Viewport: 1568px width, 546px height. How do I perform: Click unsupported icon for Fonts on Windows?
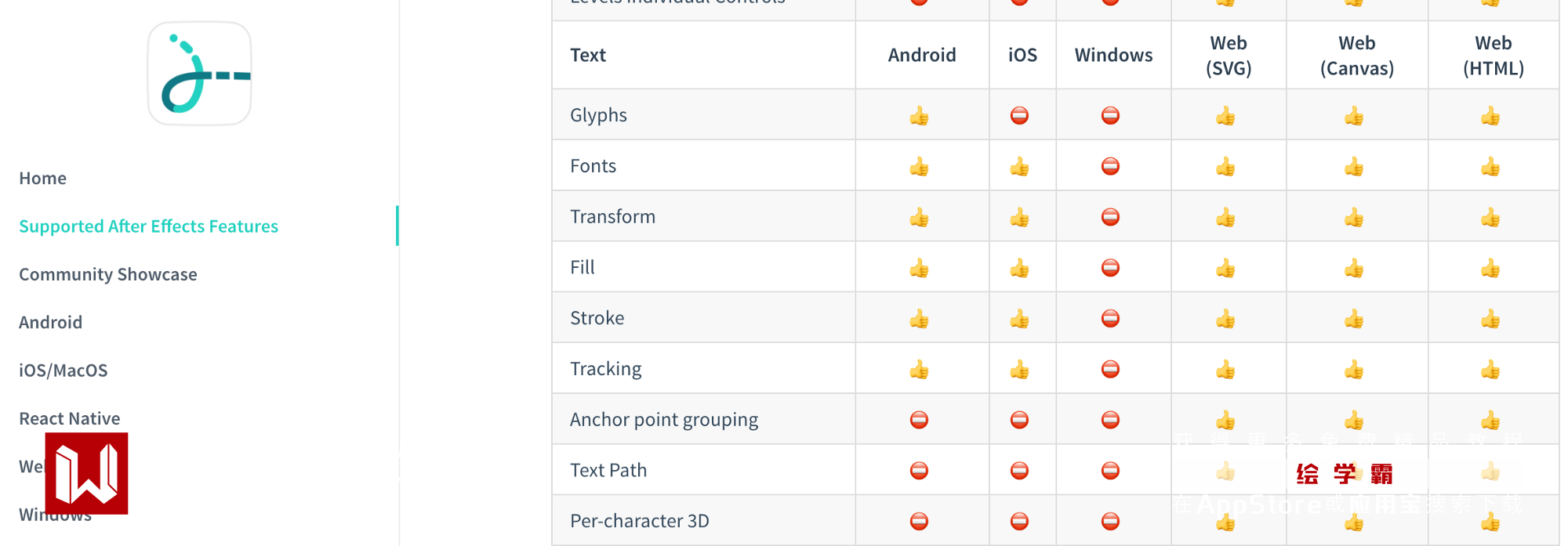tap(1110, 166)
